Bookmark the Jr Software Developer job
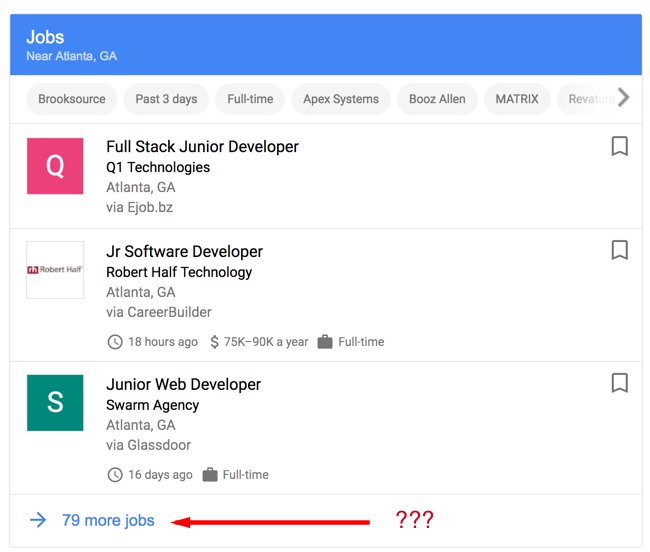 coord(619,250)
